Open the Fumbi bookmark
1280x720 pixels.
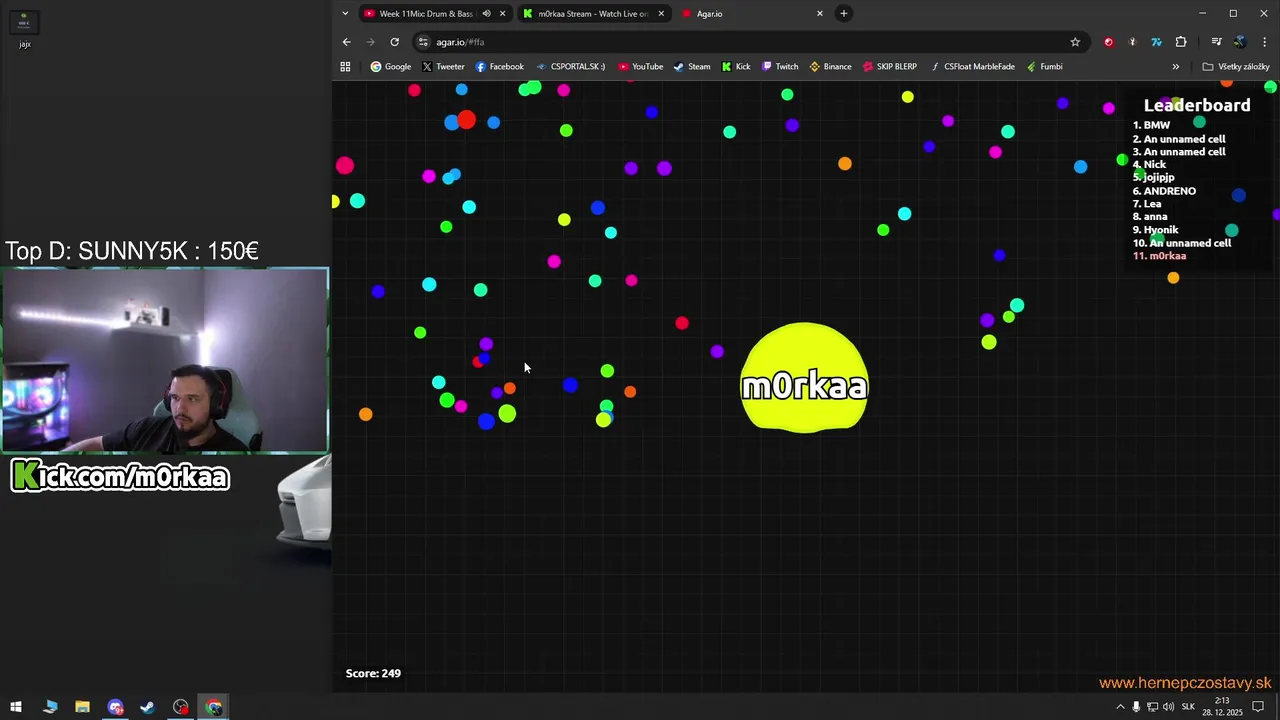(1044, 67)
